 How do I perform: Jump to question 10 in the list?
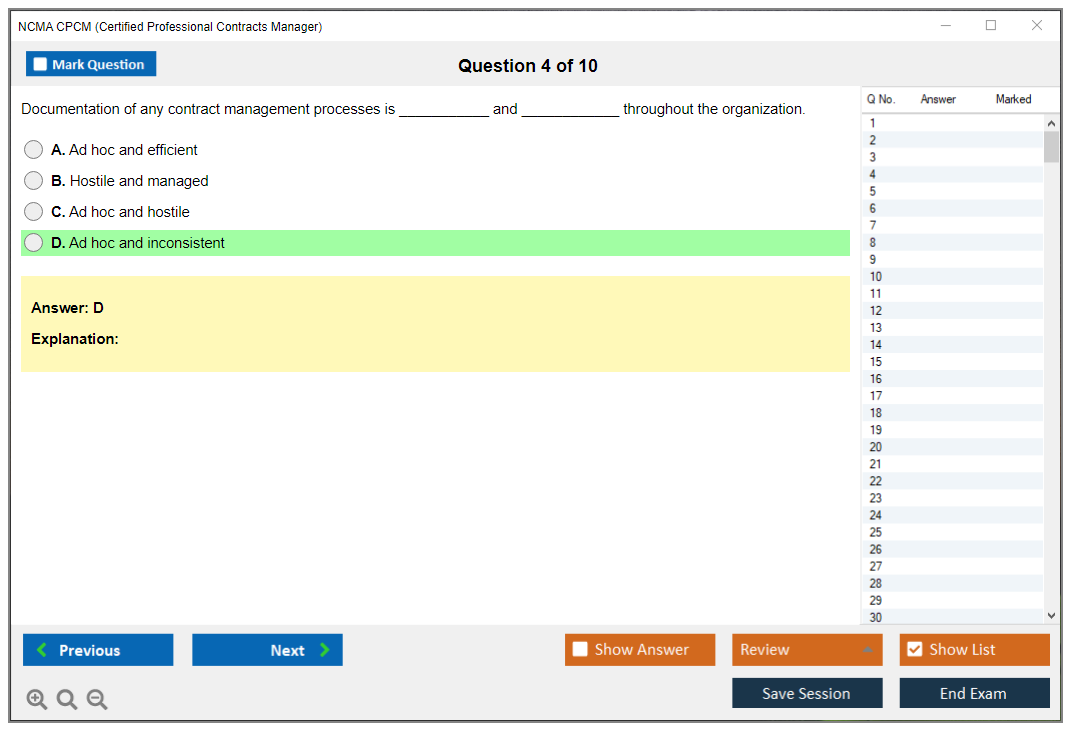876,277
